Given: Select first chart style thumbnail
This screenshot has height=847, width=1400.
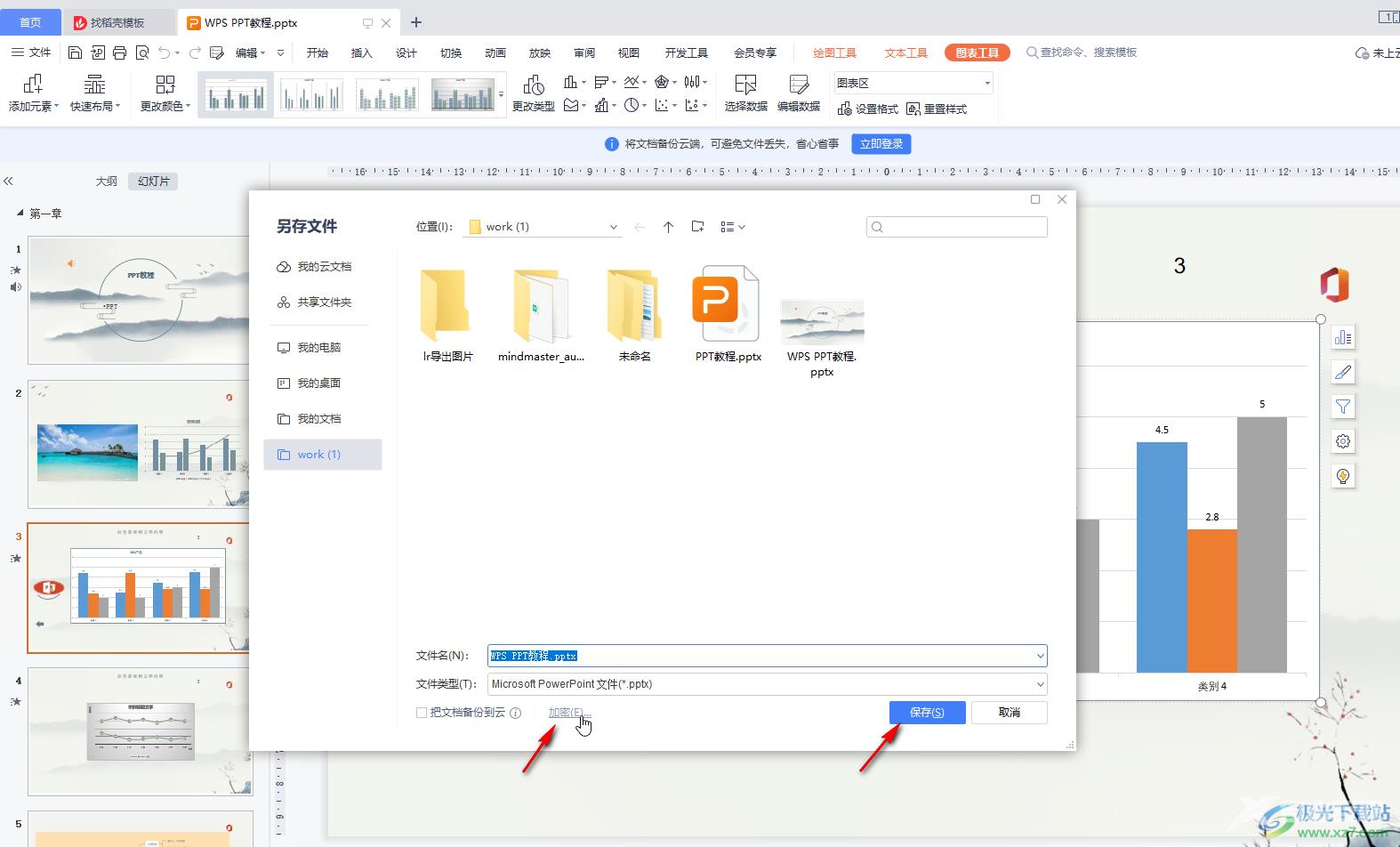Looking at the screenshot, I should click(235, 93).
